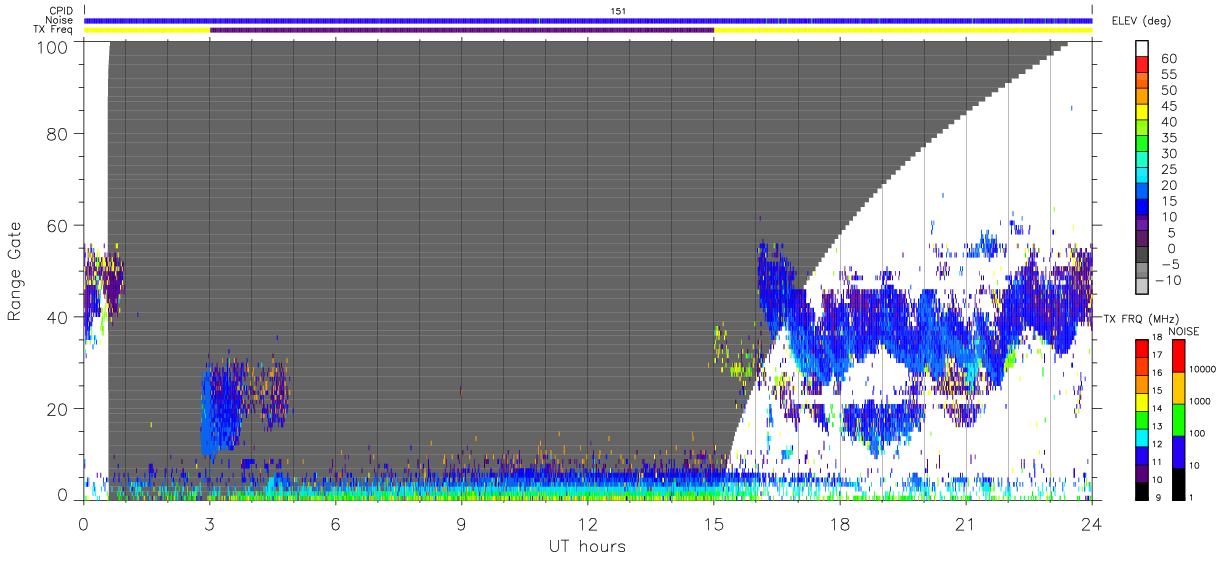Select the yellow 40–45 degree elevation swatch
This screenshot has width=1228, height=567.
[x=1142, y=113]
